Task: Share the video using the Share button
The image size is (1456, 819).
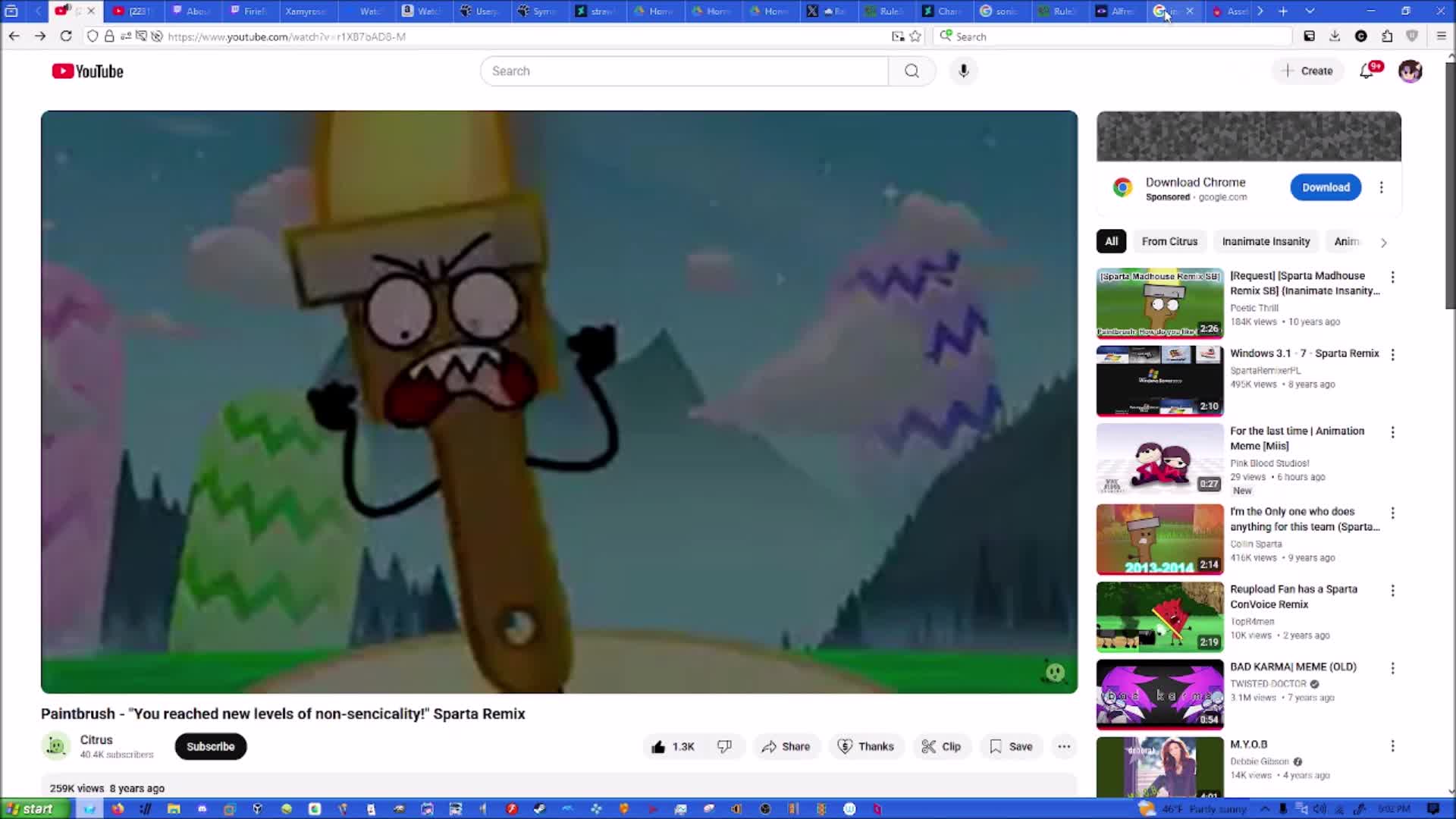Action: (786, 746)
